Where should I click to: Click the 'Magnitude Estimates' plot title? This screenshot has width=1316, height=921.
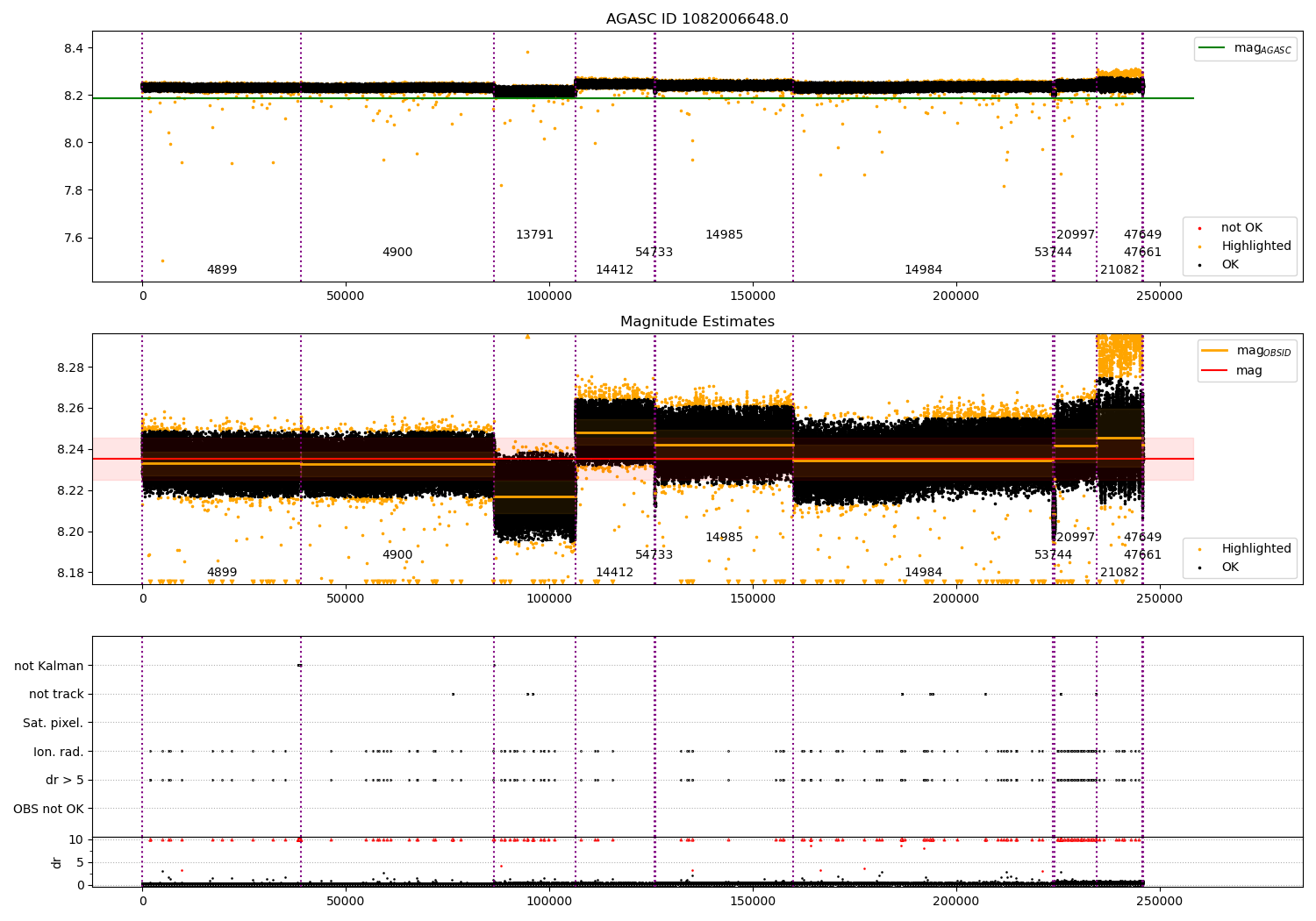coord(697,322)
